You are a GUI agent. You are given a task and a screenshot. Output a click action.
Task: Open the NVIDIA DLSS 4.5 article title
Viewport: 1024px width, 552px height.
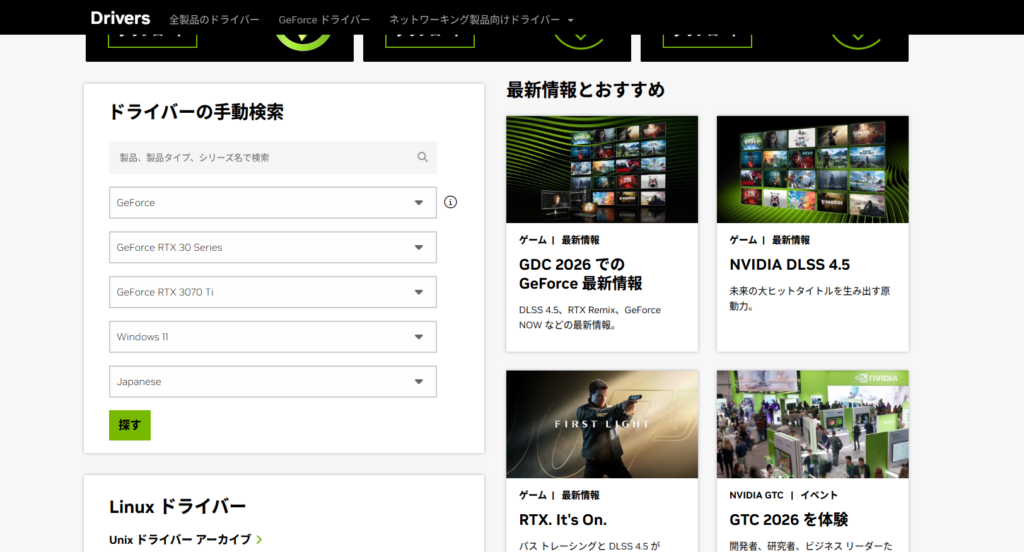[790, 265]
